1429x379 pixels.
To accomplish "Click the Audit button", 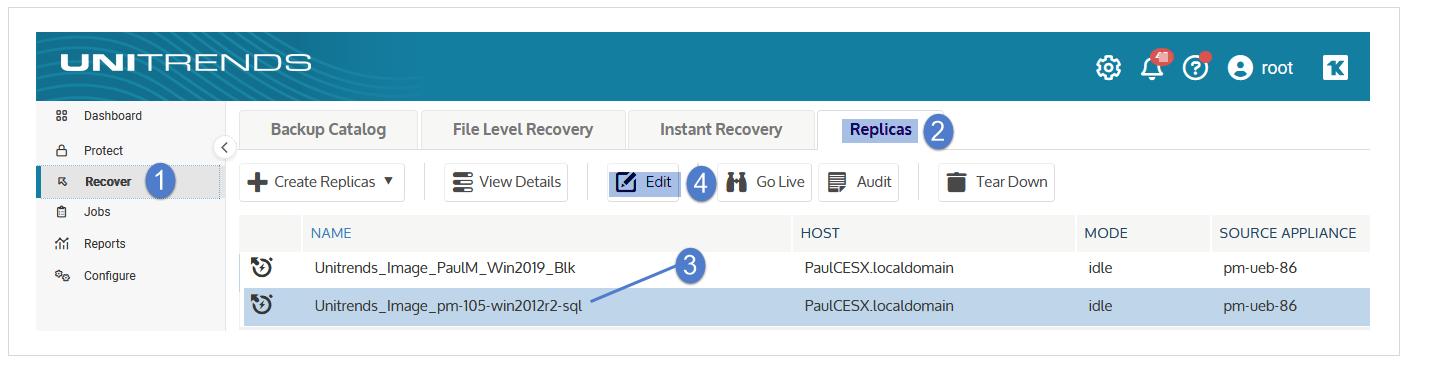I will pyautogui.click(x=858, y=182).
